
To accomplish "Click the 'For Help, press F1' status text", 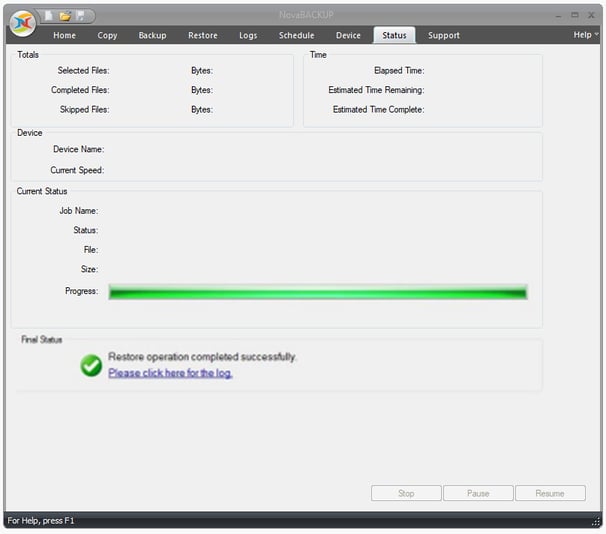I will (41, 520).
